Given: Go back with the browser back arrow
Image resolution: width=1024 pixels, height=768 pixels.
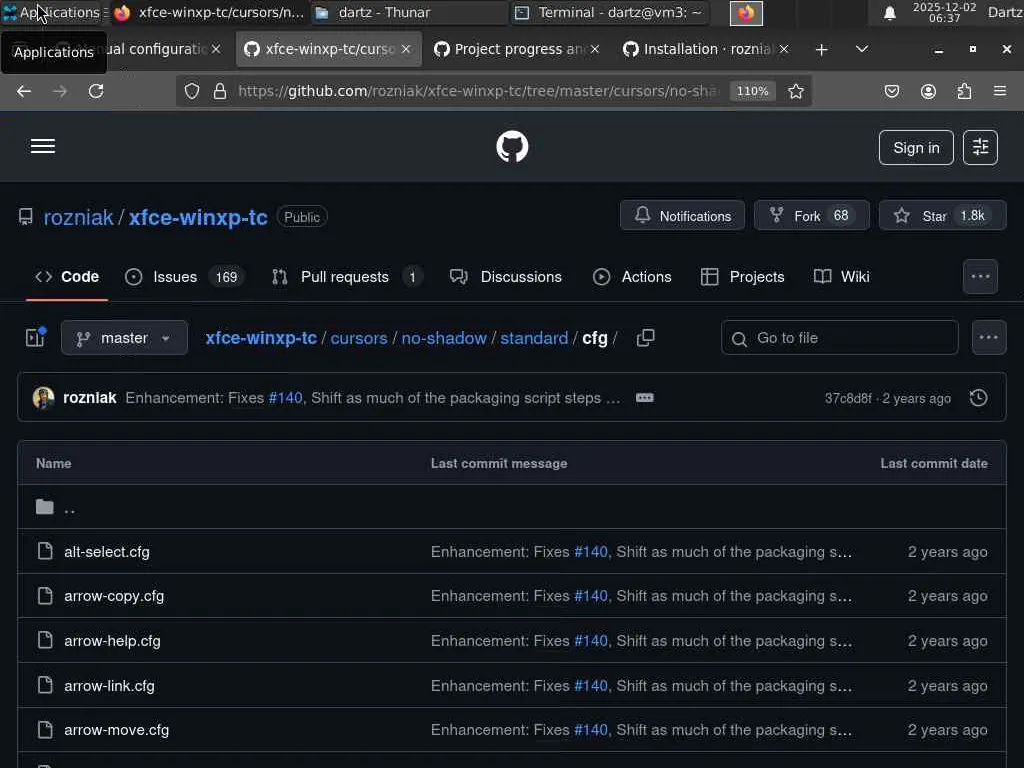Looking at the screenshot, I should click(24, 91).
